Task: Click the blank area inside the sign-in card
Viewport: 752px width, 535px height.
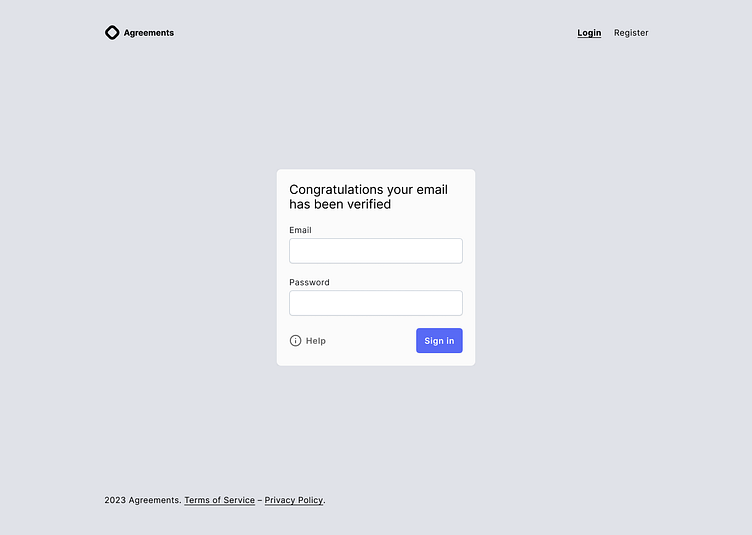Action: pyautogui.click(x=370, y=341)
